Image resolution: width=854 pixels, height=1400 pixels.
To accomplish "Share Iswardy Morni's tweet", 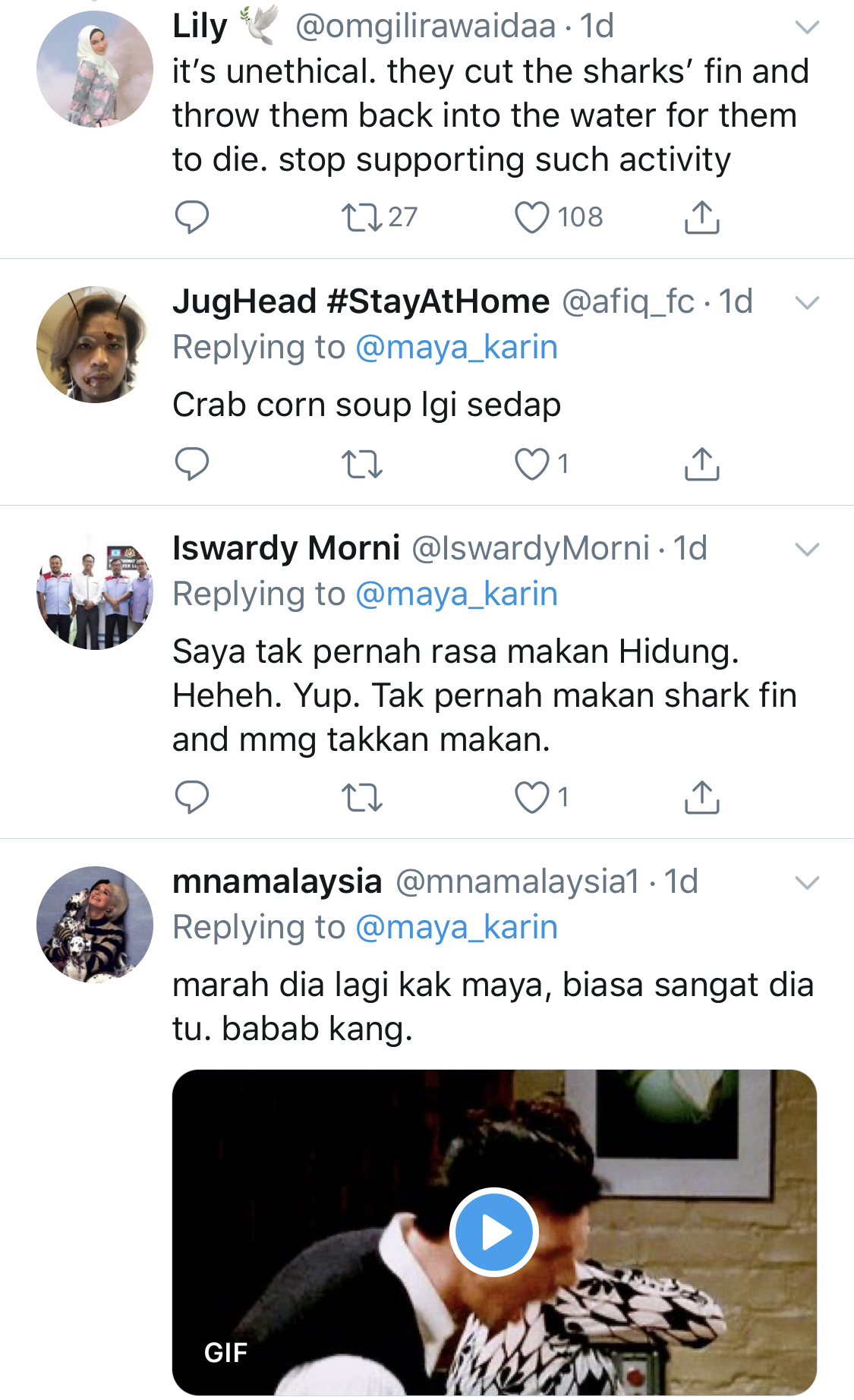I will coord(701,797).
